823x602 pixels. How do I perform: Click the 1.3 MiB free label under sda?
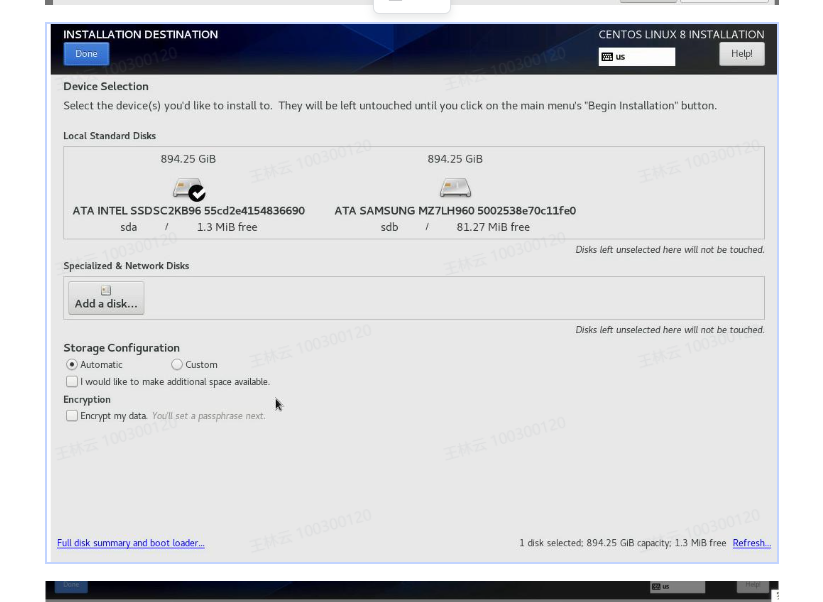pos(227,227)
